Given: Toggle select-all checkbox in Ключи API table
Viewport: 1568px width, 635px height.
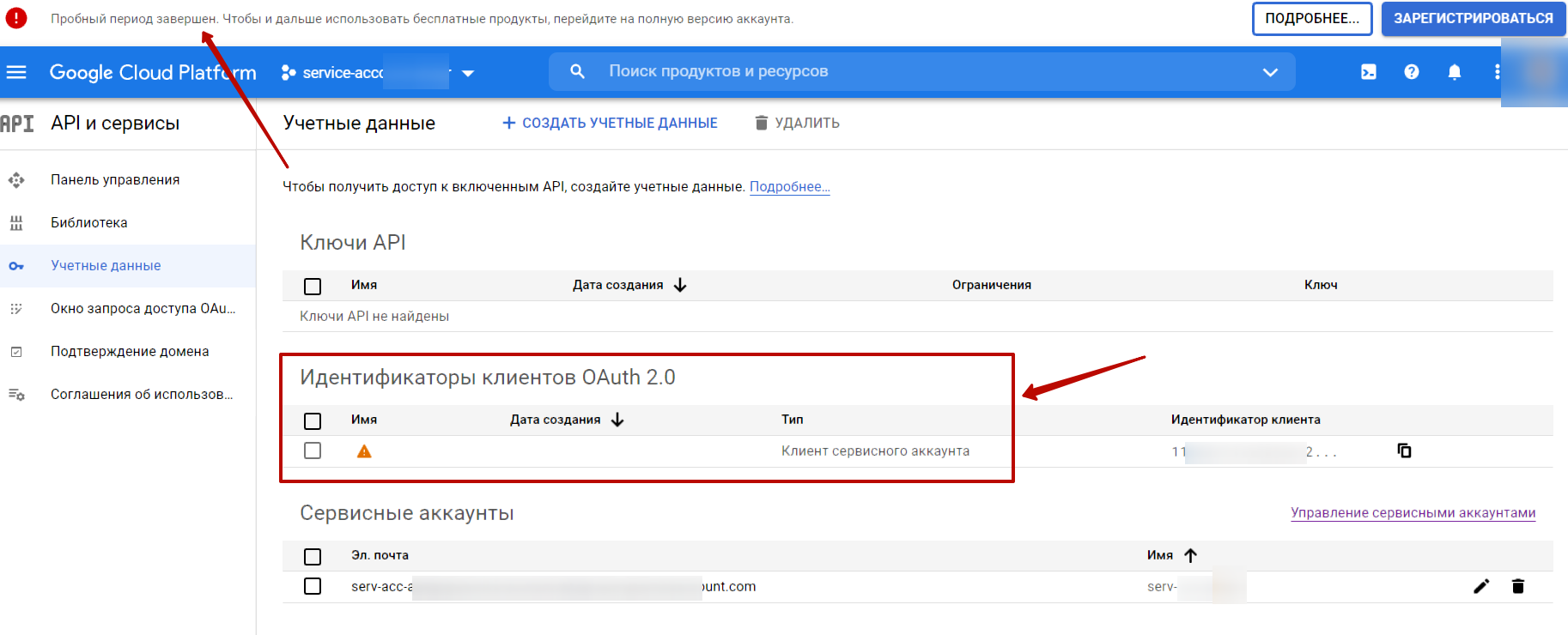Looking at the screenshot, I should 313,286.
